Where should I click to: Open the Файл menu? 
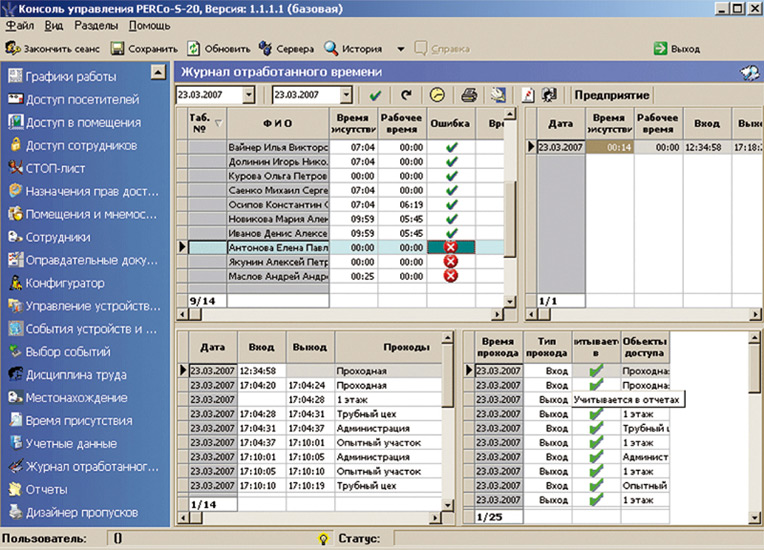tap(19, 25)
